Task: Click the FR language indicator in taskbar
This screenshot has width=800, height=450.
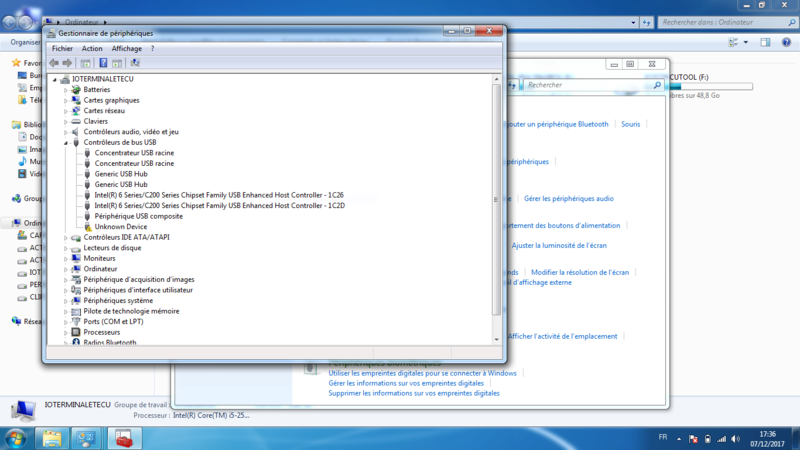Action: tap(662, 437)
